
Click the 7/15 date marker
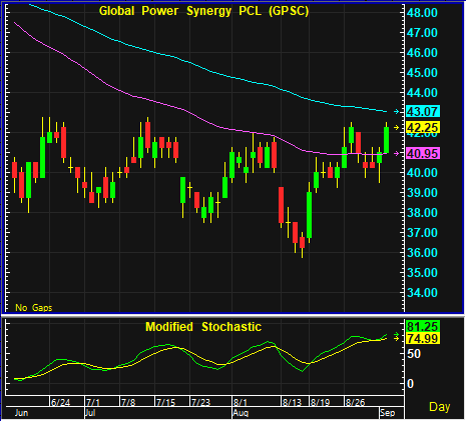(166, 402)
